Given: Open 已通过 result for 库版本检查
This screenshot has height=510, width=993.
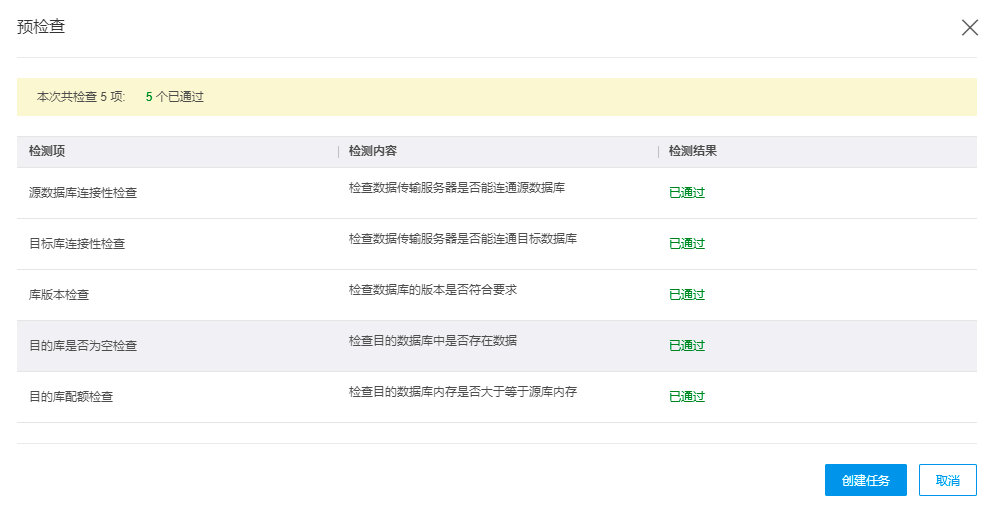Looking at the screenshot, I should [687, 295].
